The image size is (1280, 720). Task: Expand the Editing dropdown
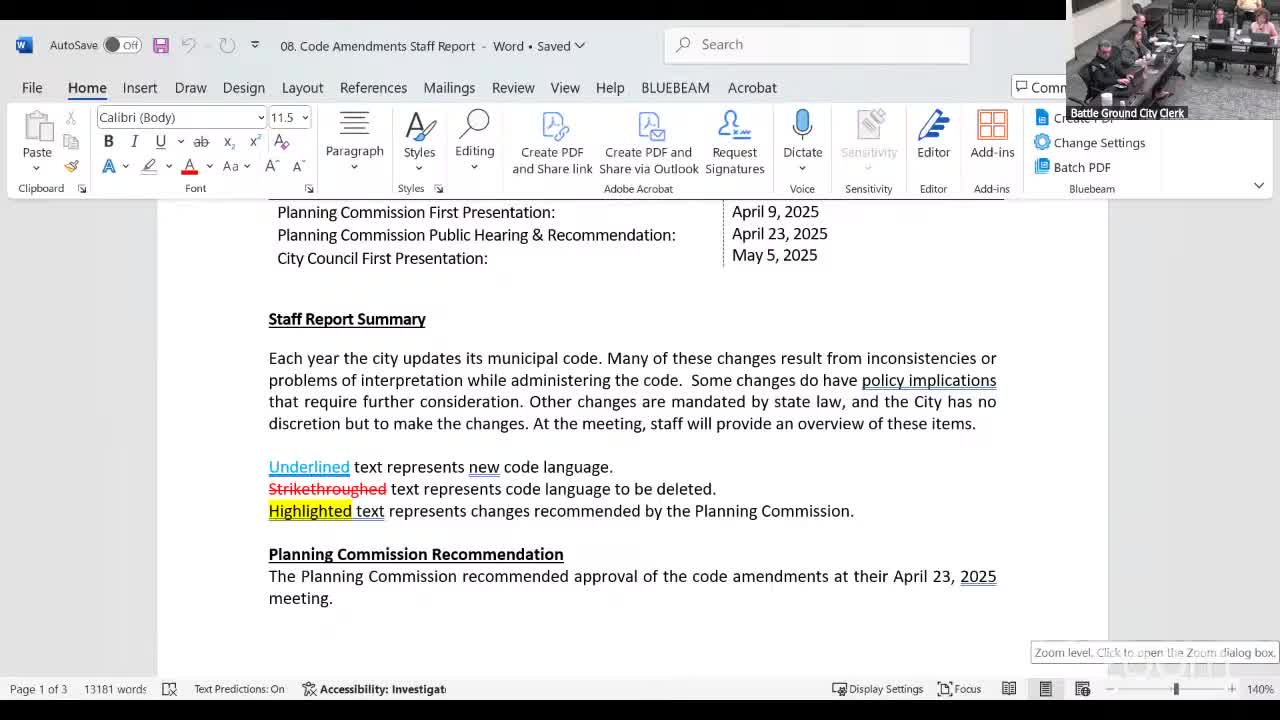[474, 167]
